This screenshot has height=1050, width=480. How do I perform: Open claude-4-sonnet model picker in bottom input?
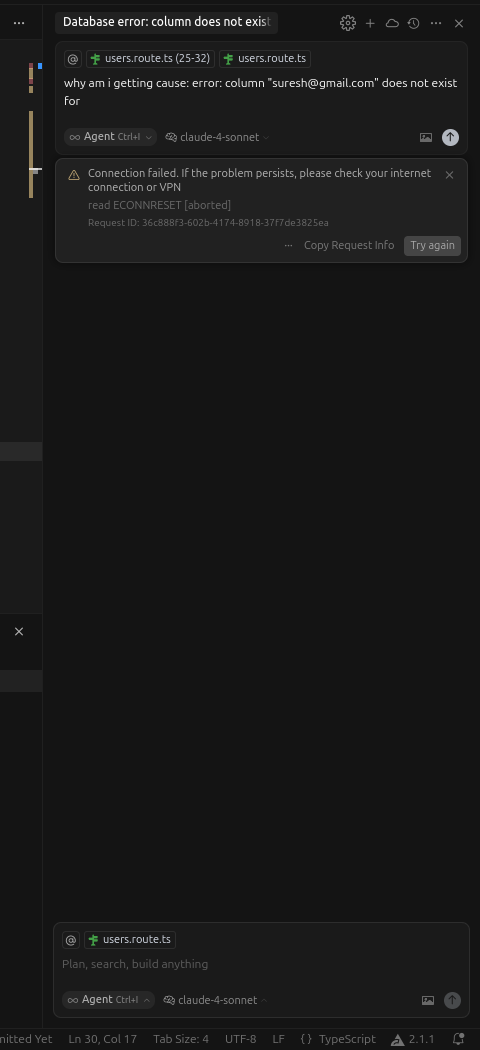tap(215, 1000)
